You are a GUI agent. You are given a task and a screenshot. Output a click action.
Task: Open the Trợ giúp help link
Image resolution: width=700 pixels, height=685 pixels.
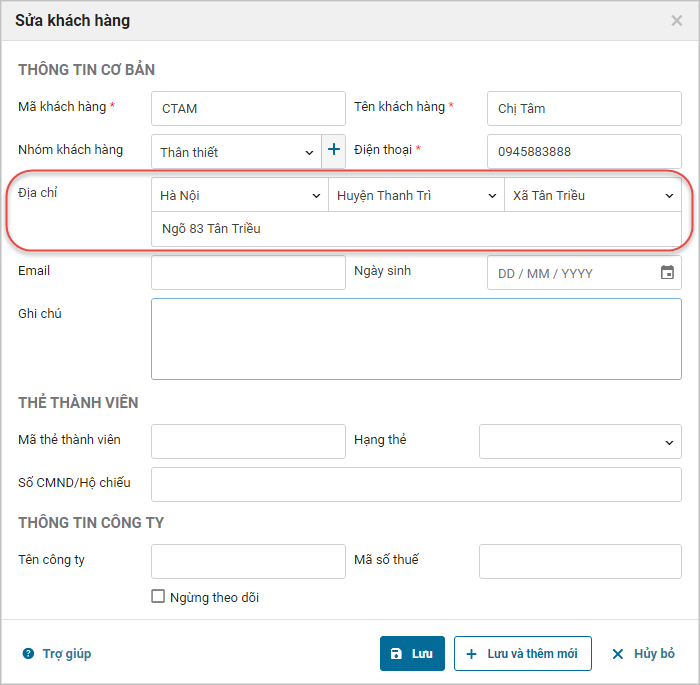pos(66,654)
